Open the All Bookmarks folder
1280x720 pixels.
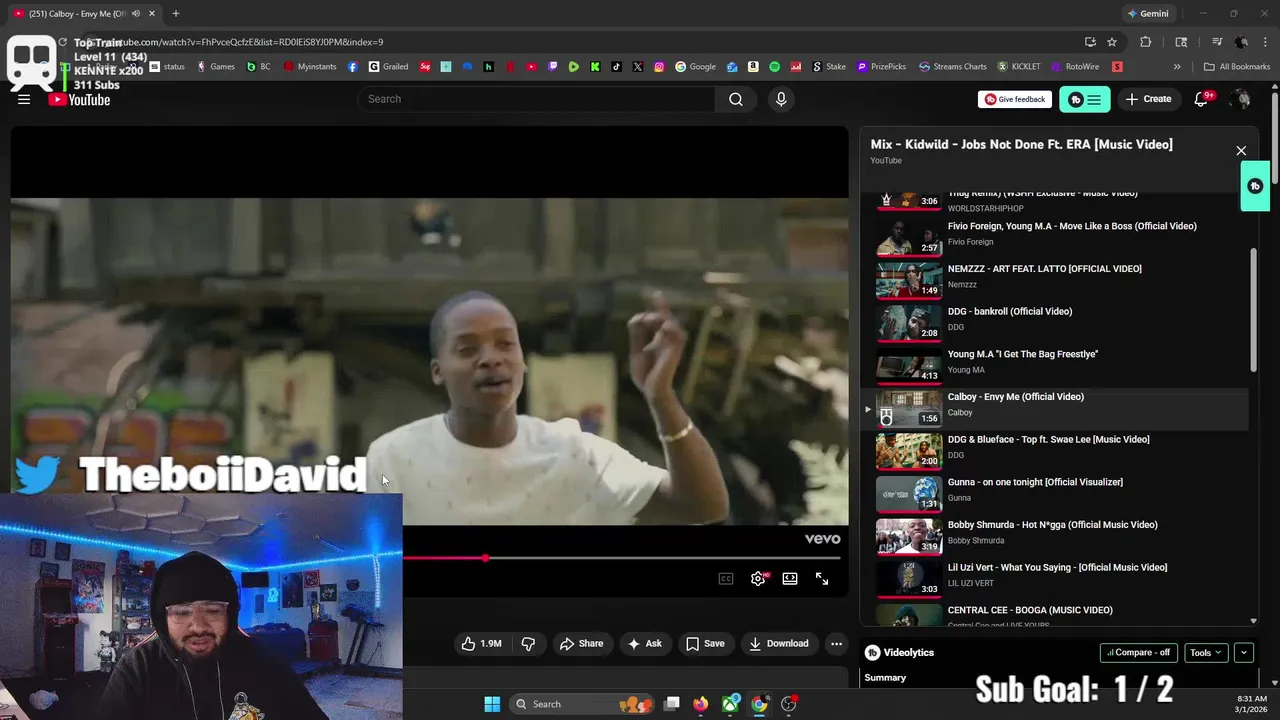pos(1237,67)
